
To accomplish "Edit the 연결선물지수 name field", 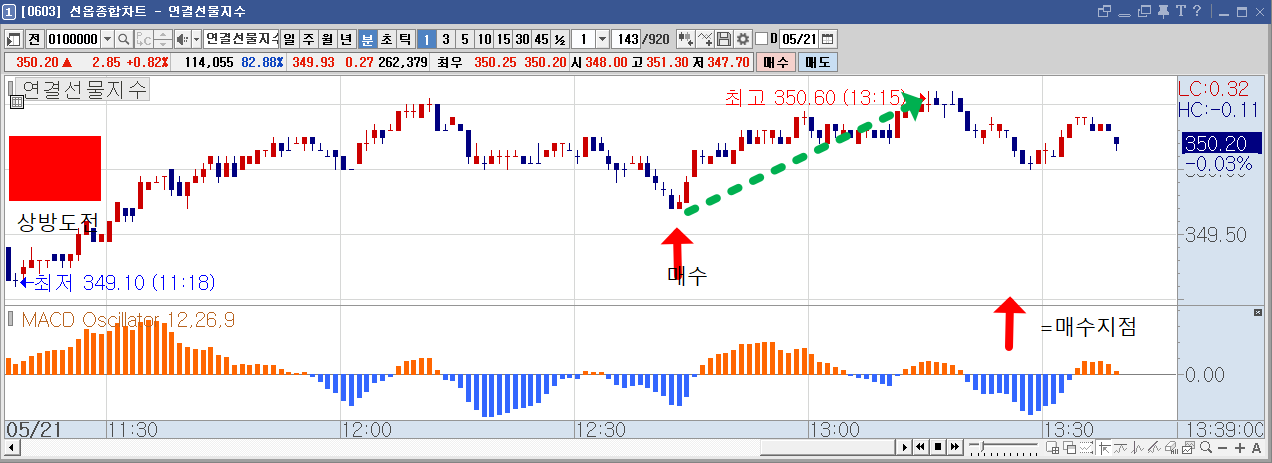I will click(x=241, y=39).
